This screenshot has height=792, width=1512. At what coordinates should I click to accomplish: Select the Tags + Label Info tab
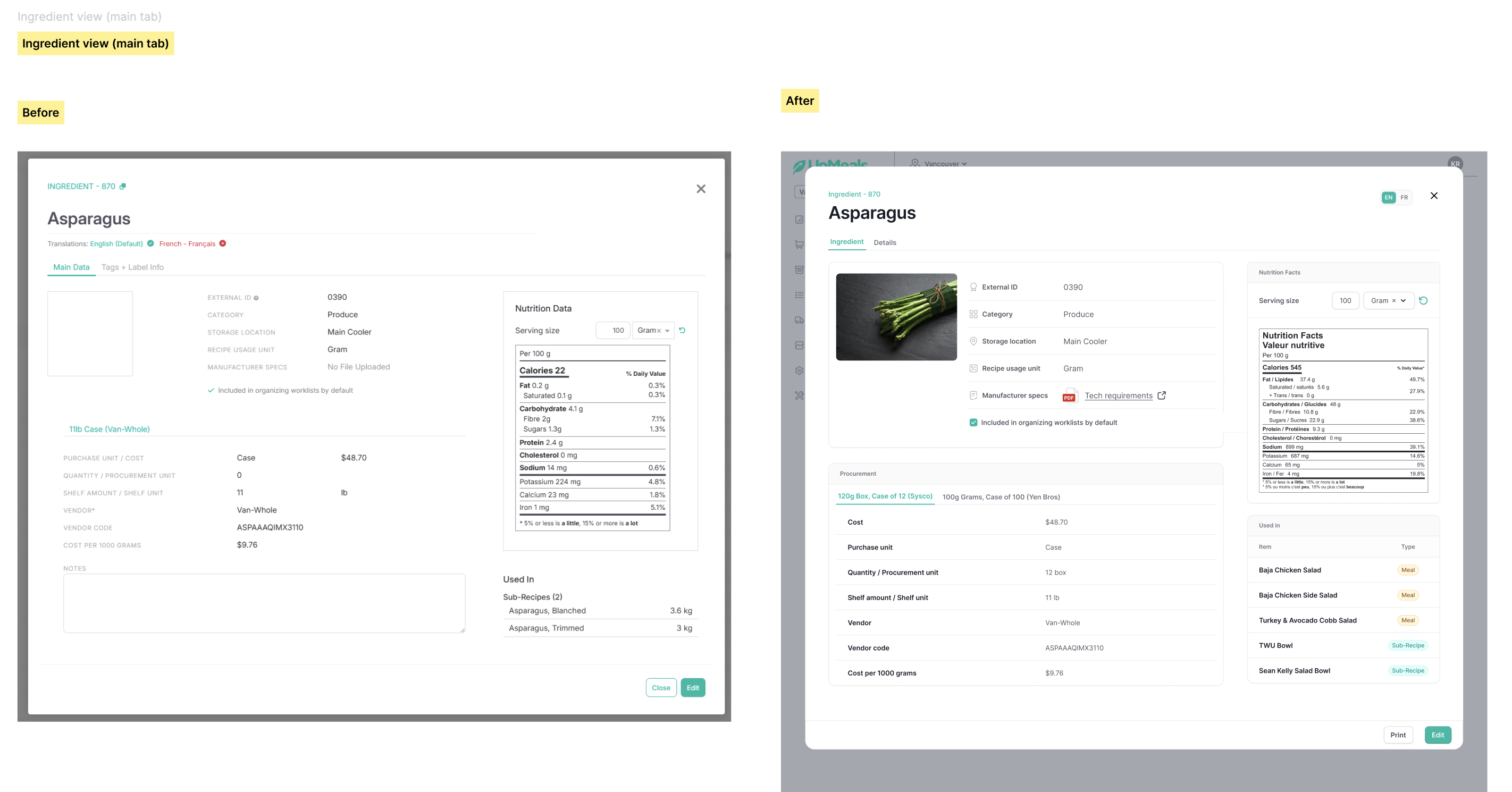133,267
